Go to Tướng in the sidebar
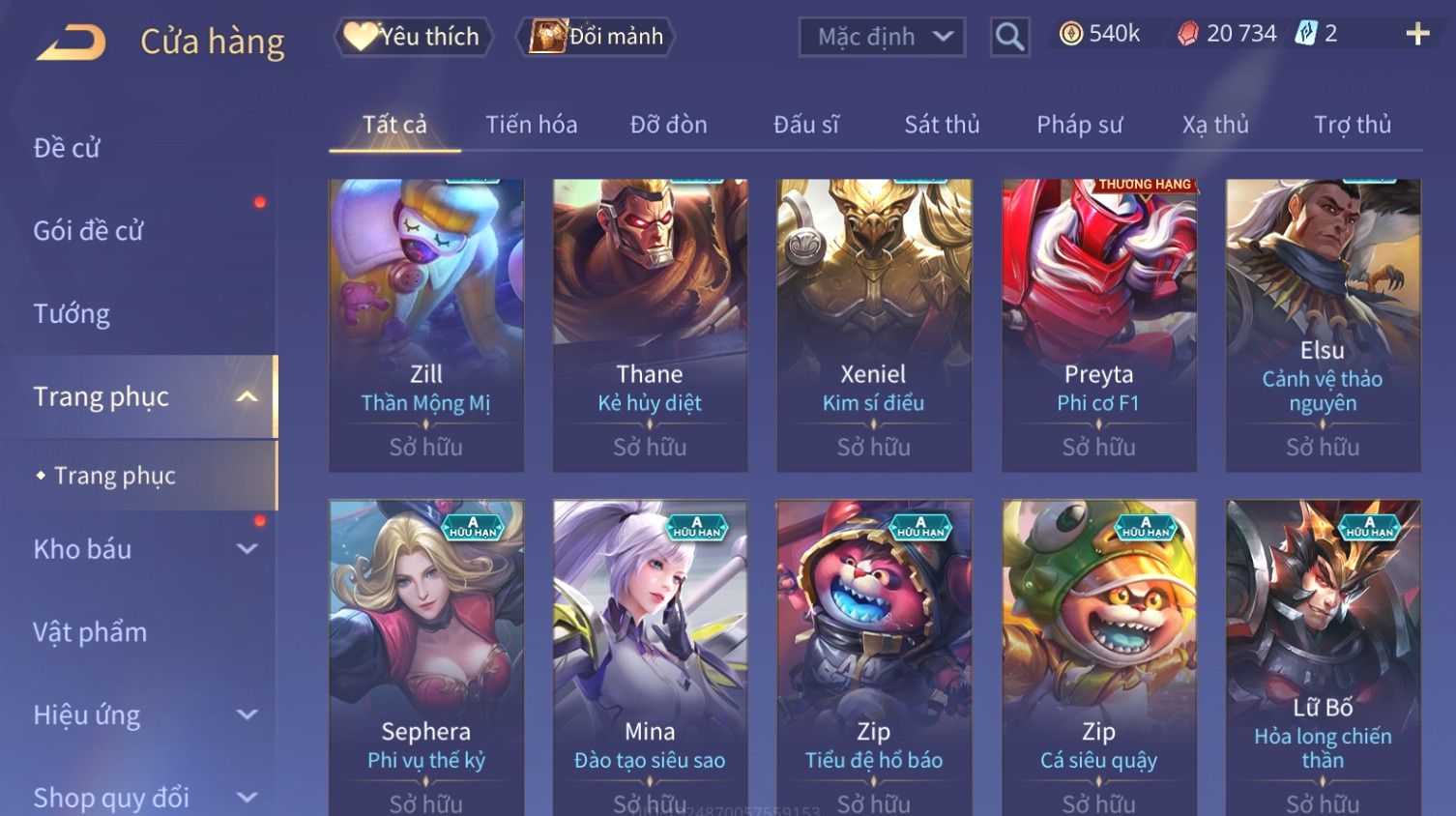 click(72, 314)
